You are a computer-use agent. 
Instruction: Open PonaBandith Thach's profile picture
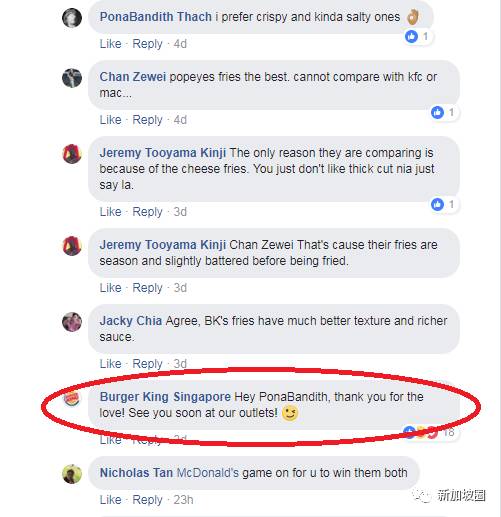click(72, 18)
